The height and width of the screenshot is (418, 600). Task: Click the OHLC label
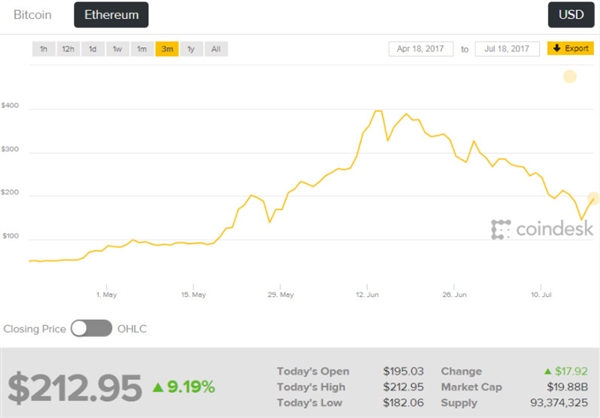tap(132, 329)
